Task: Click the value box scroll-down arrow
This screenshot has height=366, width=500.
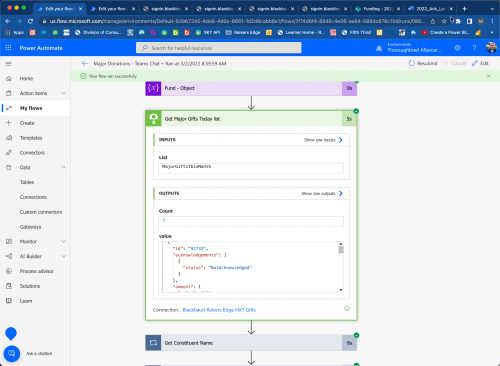Action: (341, 290)
